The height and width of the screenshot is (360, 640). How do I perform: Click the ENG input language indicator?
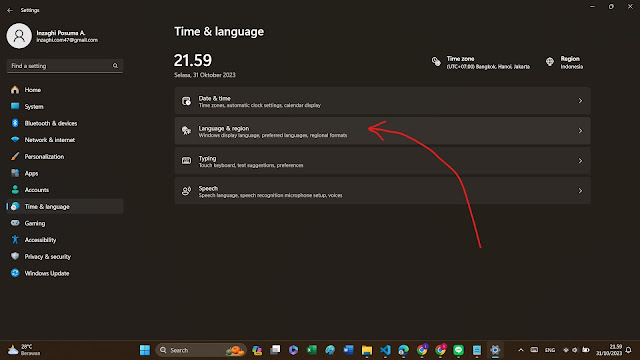pos(550,350)
